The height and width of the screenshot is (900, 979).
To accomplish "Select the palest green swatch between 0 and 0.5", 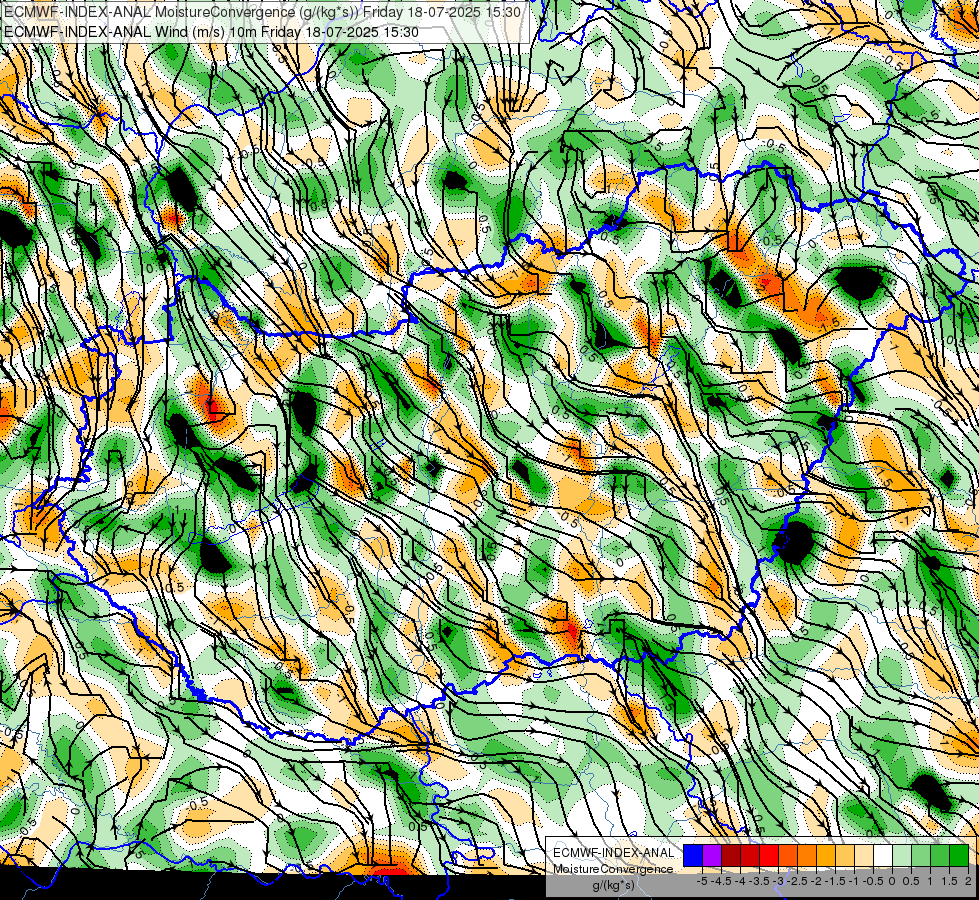I will (x=902, y=855).
